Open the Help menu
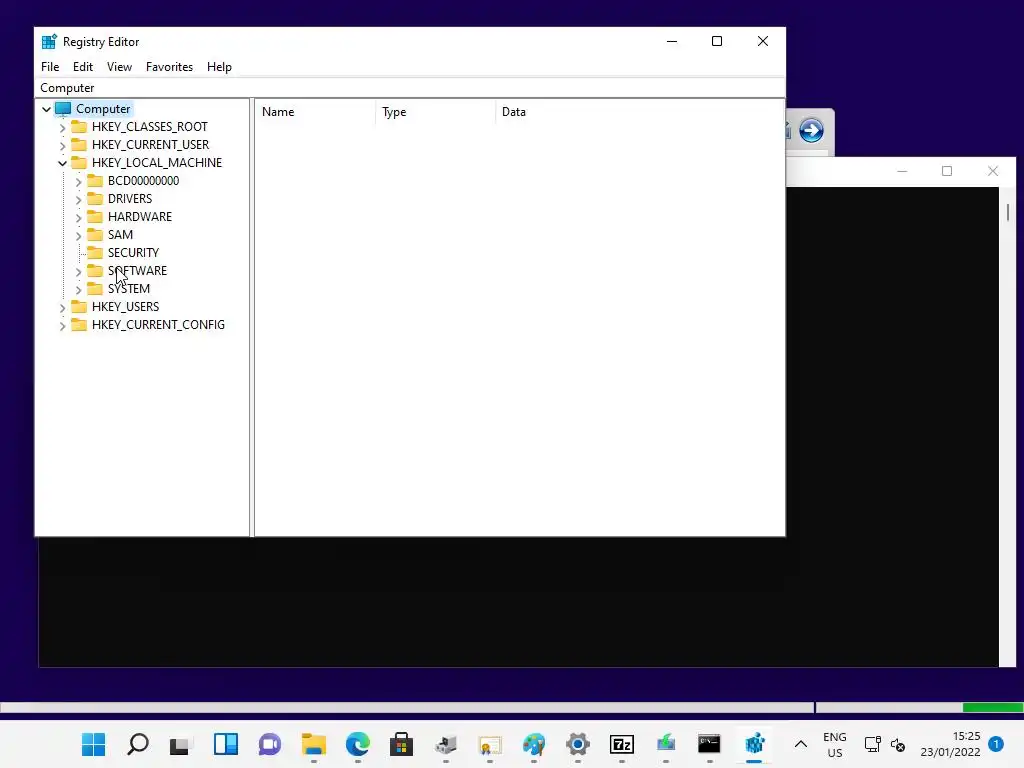Screen dimensions: 1024x768 [x=219, y=67]
